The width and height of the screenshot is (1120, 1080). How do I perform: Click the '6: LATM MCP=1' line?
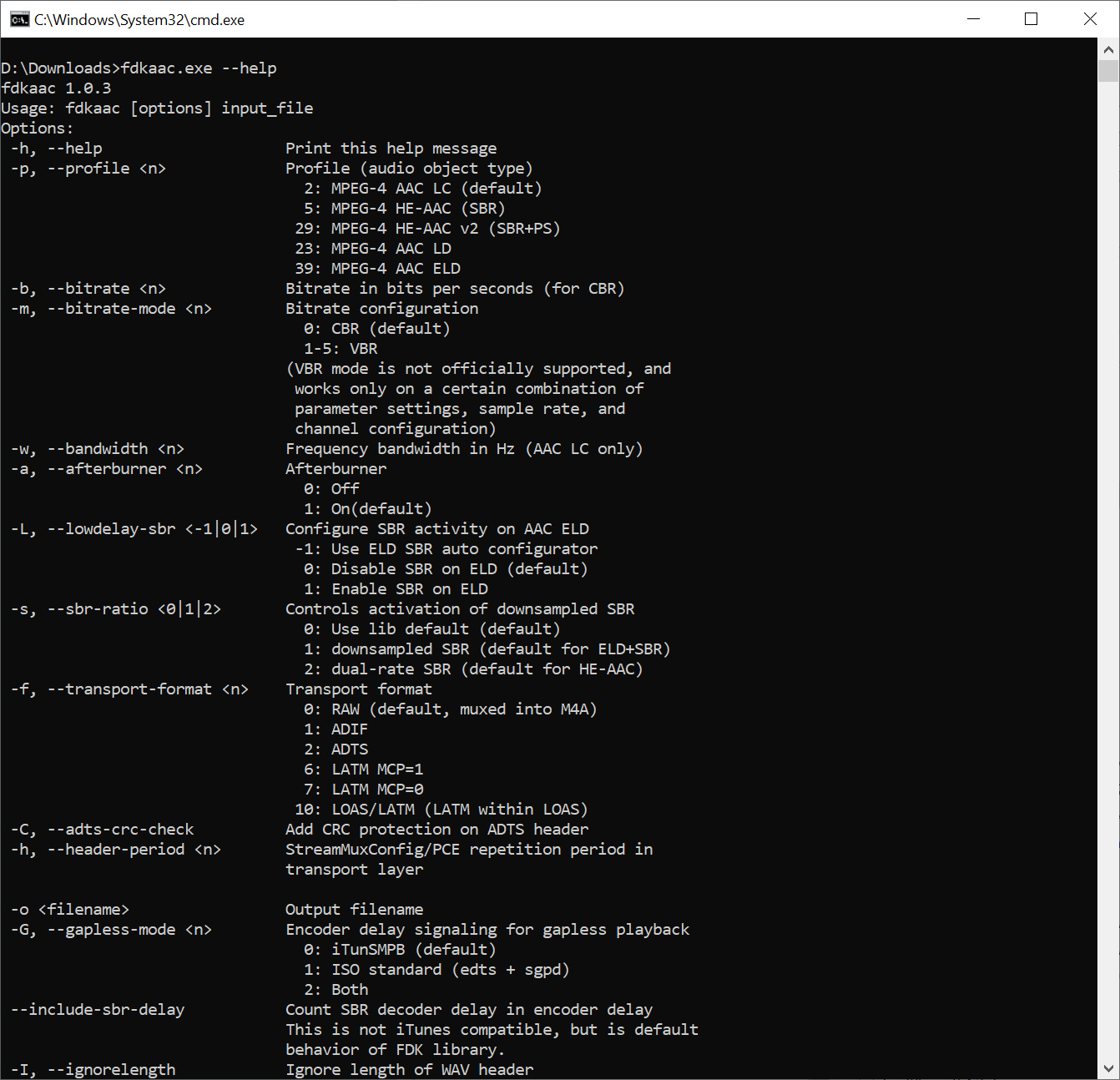[363, 770]
